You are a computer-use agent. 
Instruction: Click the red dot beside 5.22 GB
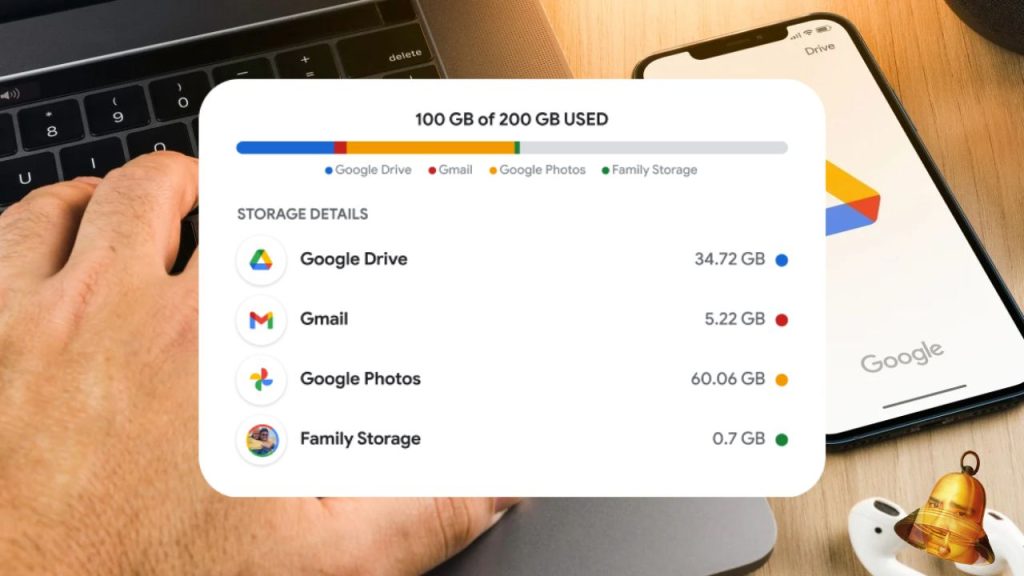coord(781,320)
